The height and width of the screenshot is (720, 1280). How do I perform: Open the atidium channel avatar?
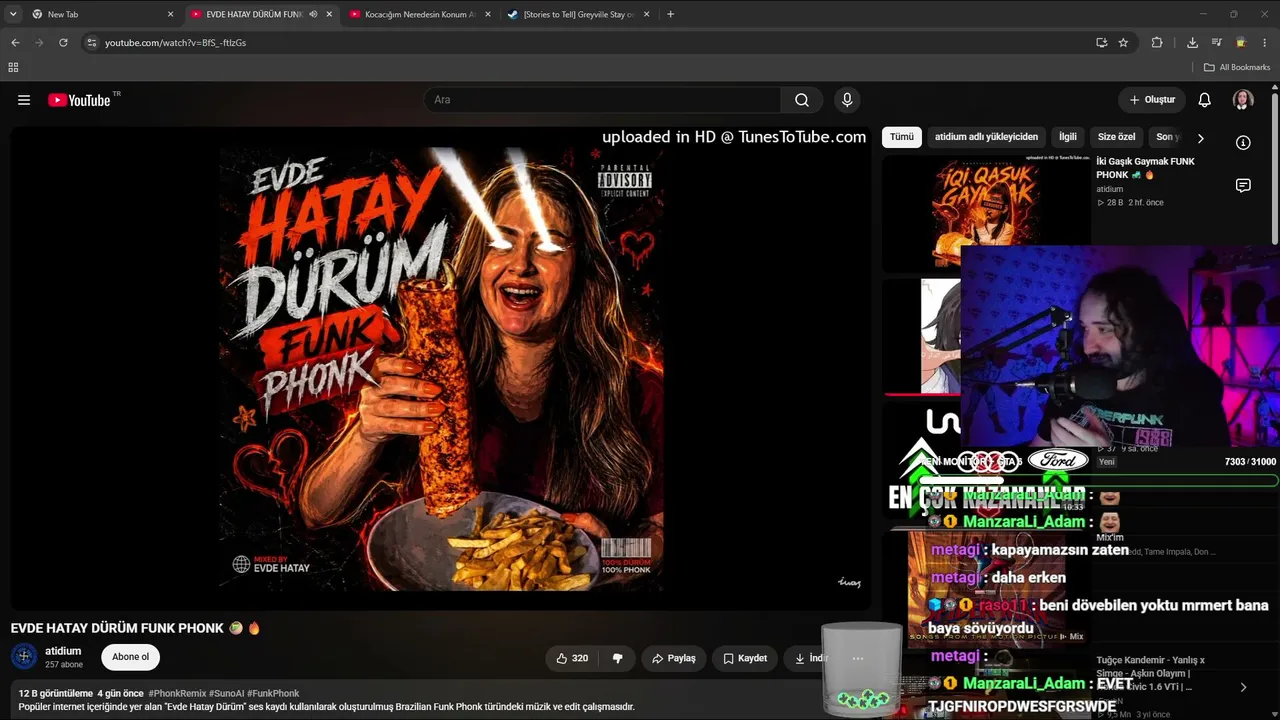24,657
